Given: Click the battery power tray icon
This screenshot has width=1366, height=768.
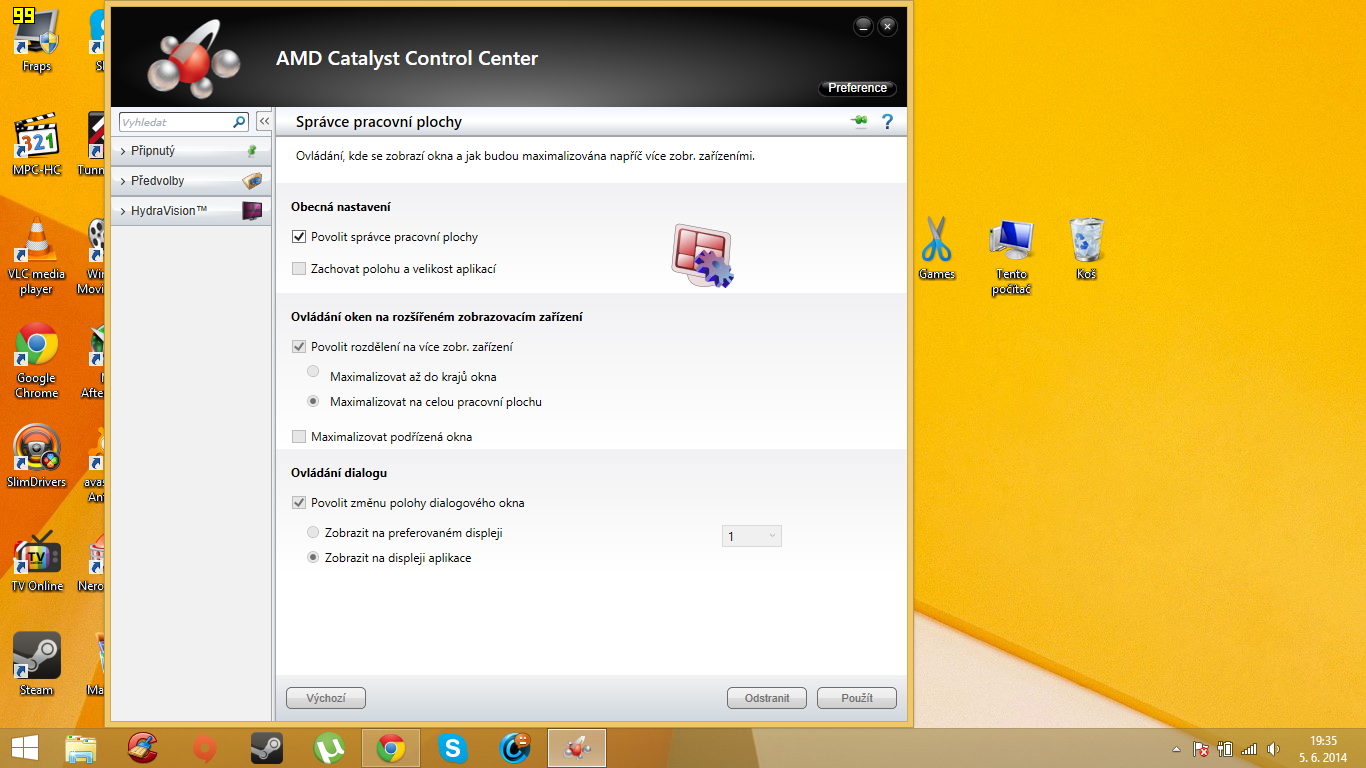Looking at the screenshot, I should [1226, 748].
